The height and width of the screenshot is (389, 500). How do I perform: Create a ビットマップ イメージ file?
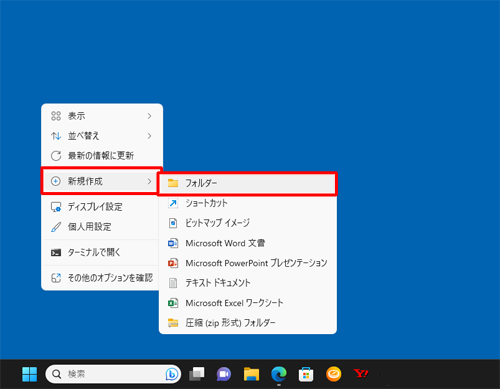(x=248, y=223)
